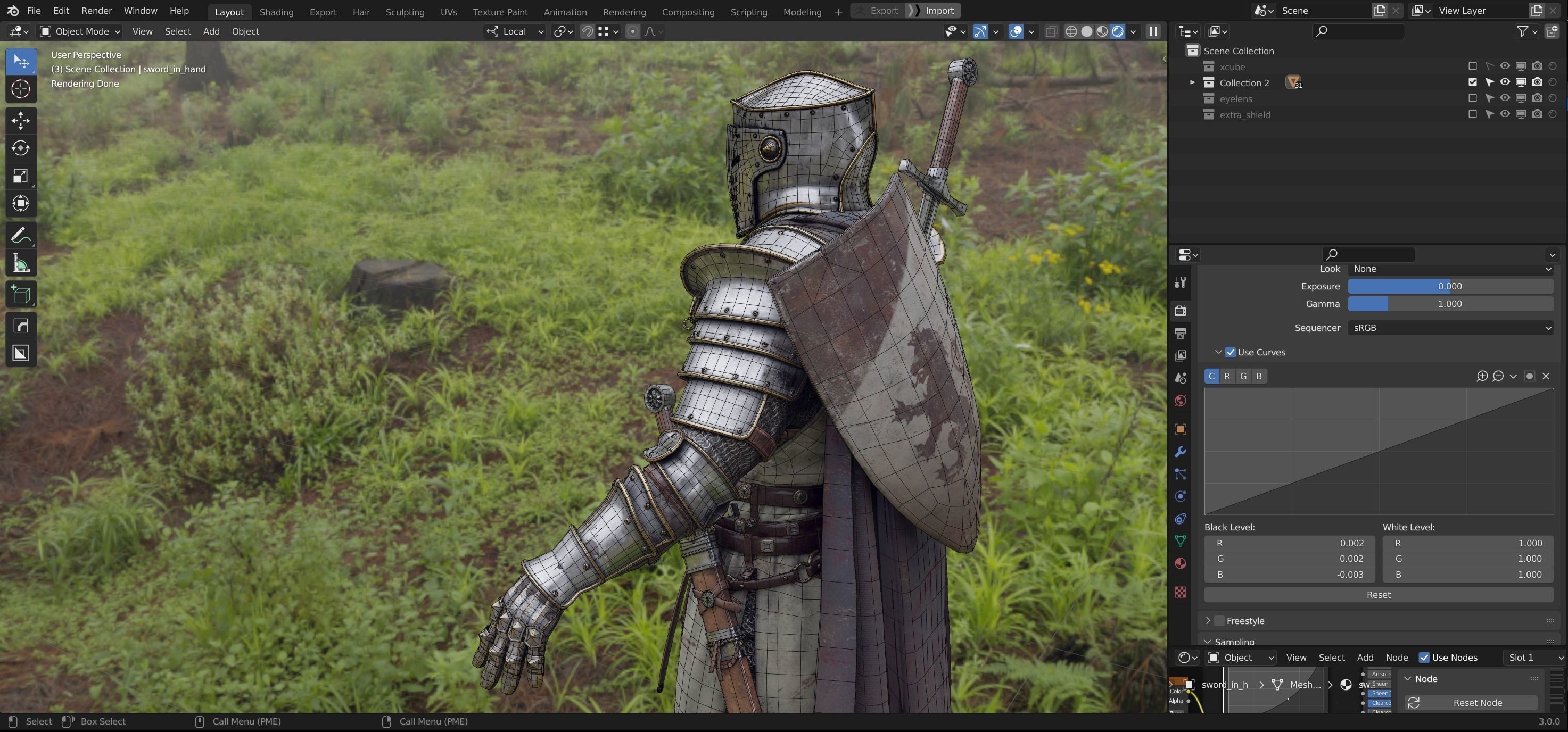
Task: Open the Slot 1 dropdown
Action: (1534, 657)
